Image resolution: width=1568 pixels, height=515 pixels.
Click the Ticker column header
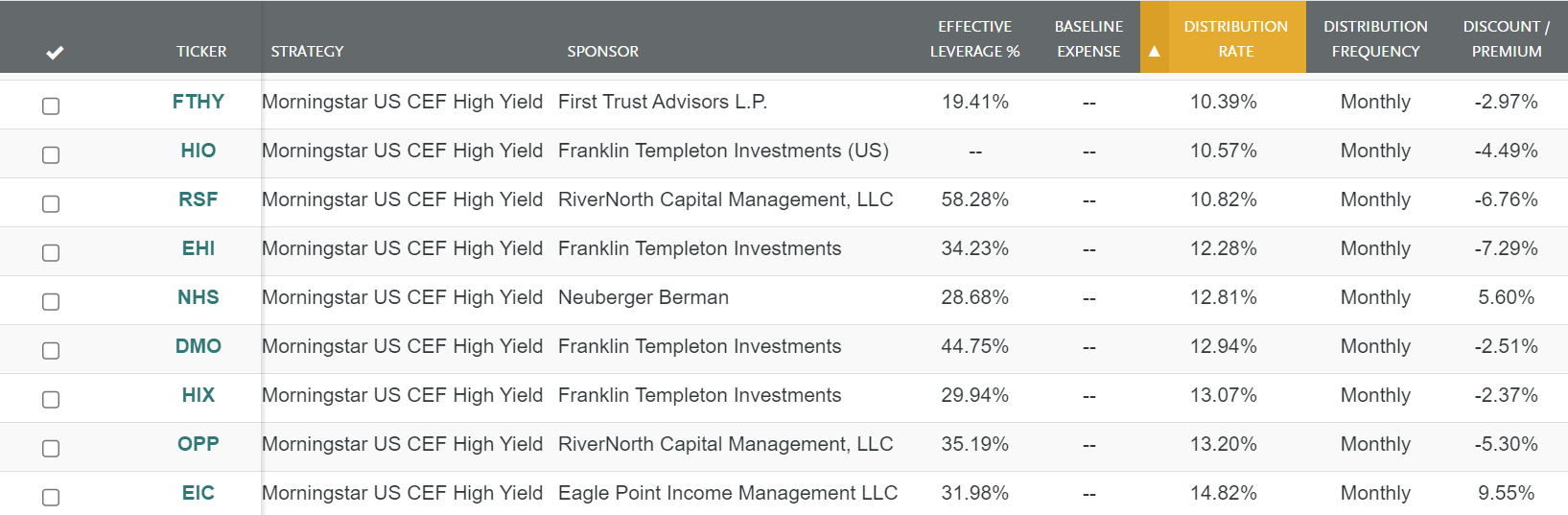click(x=201, y=52)
